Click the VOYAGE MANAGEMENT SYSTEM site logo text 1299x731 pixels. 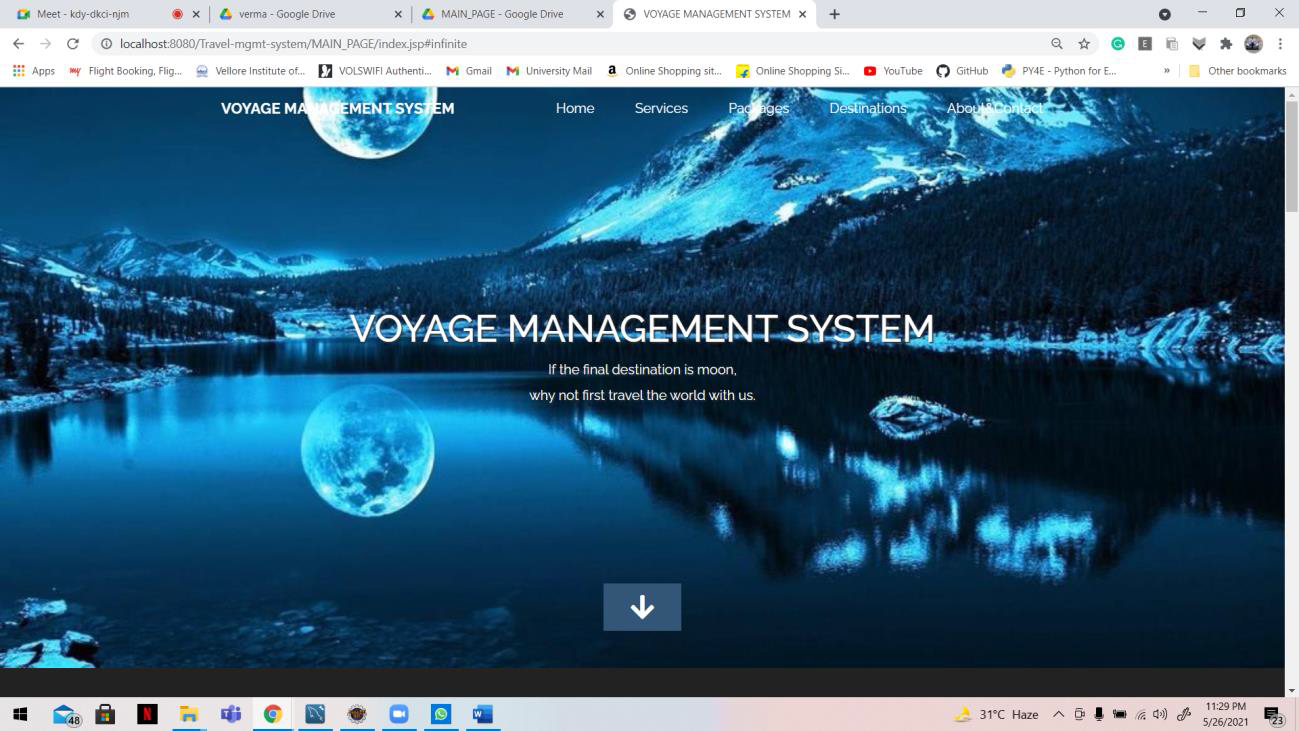point(338,108)
